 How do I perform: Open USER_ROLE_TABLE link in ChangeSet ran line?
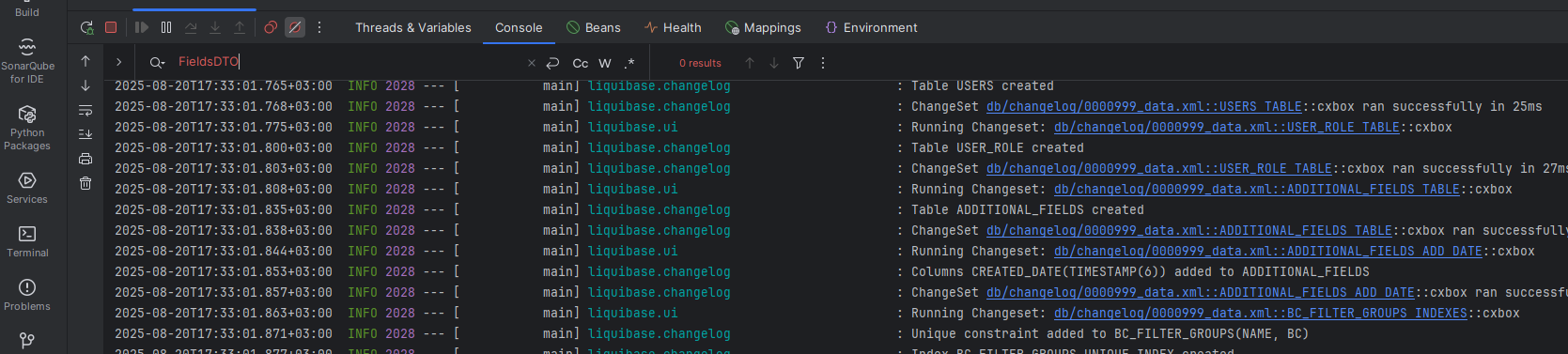[x=1159, y=168]
